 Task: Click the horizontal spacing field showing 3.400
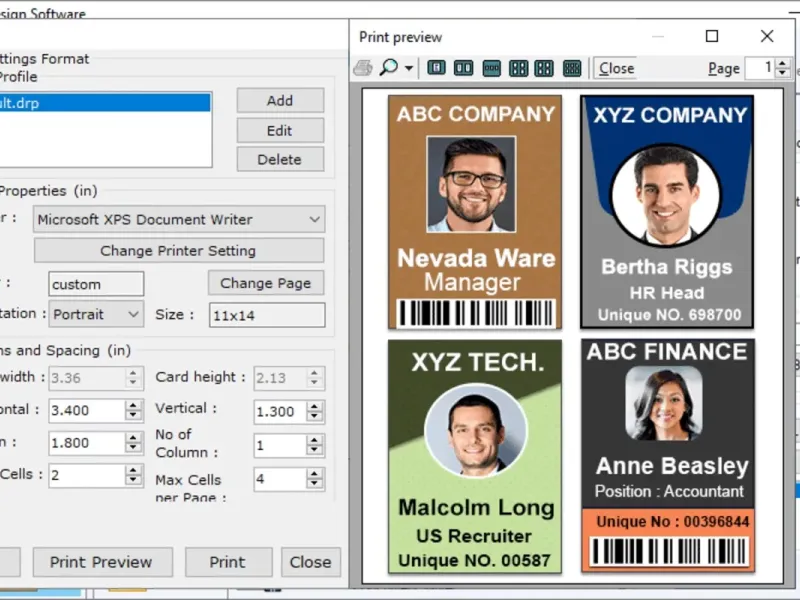tap(87, 410)
